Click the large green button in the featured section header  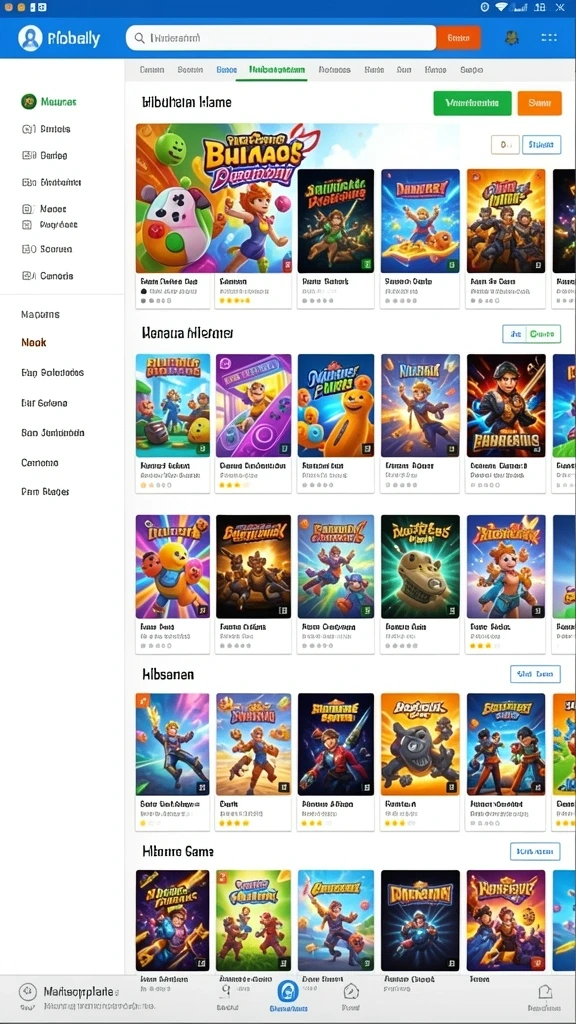click(x=472, y=103)
